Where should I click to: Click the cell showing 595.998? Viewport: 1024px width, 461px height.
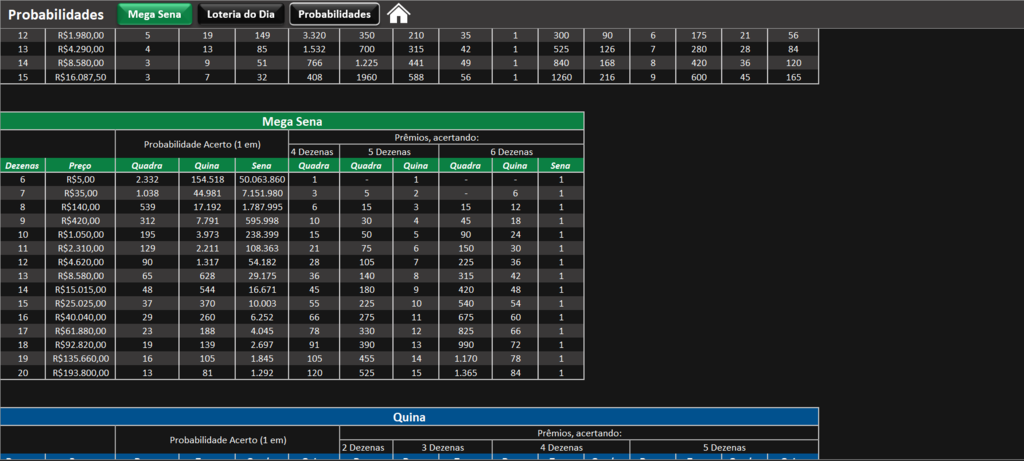pos(262,221)
